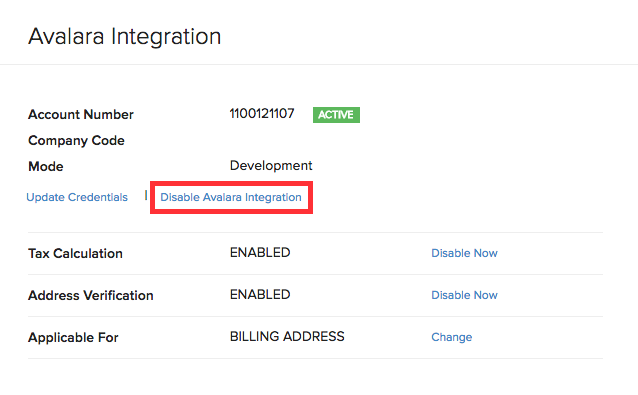
Task: Click the BILLING ADDRESS value
Action: (287, 336)
